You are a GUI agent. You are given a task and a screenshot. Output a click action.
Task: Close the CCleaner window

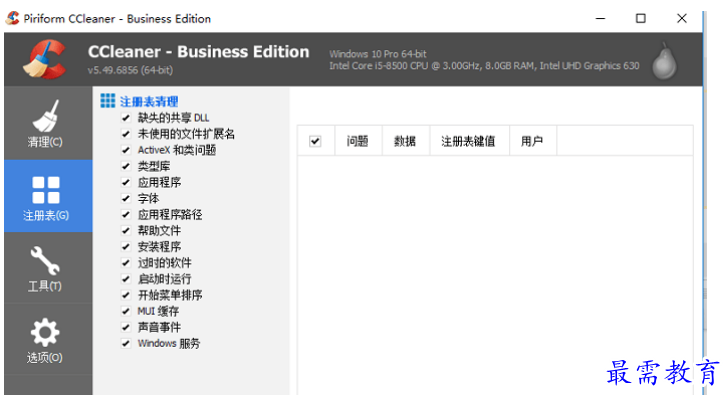click(682, 19)
